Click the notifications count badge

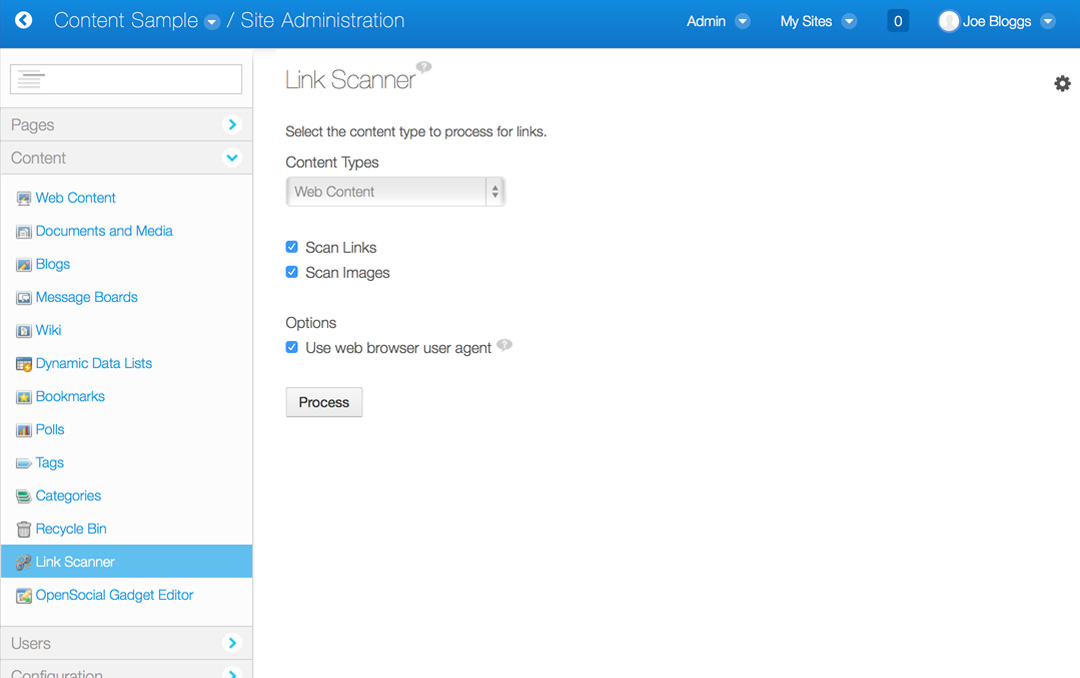[x=897, y=21]
